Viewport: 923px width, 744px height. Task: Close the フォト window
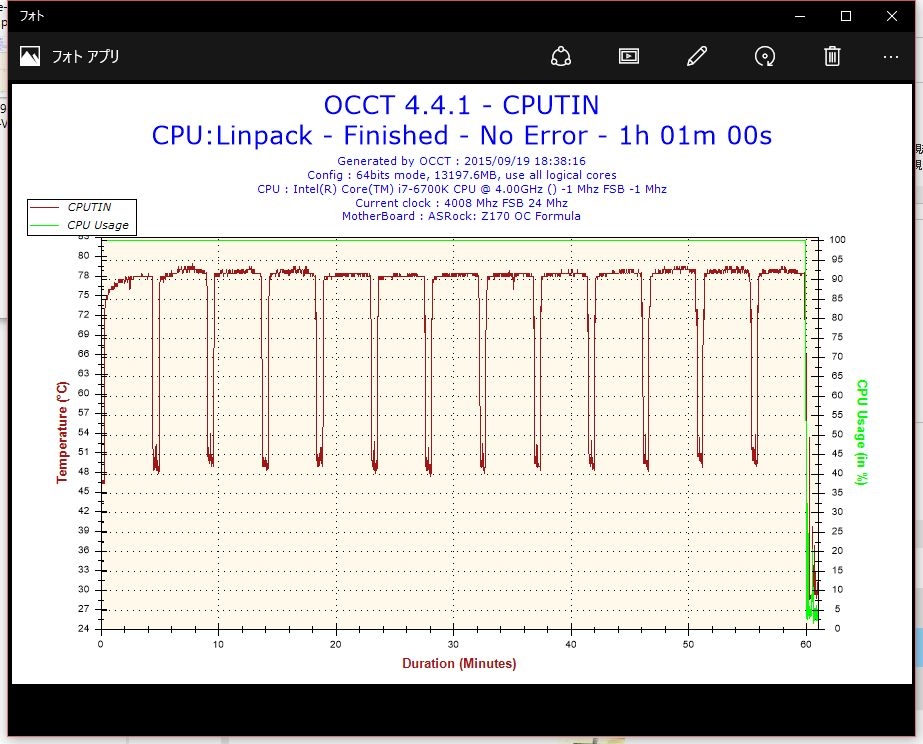click(x=892, y=16)
